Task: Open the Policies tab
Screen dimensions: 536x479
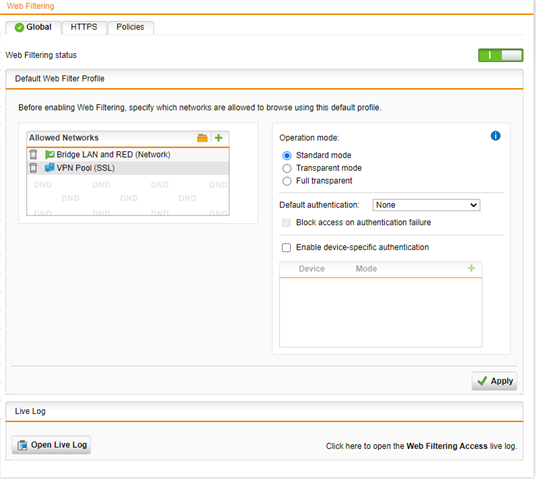Action: coord(130,27)
